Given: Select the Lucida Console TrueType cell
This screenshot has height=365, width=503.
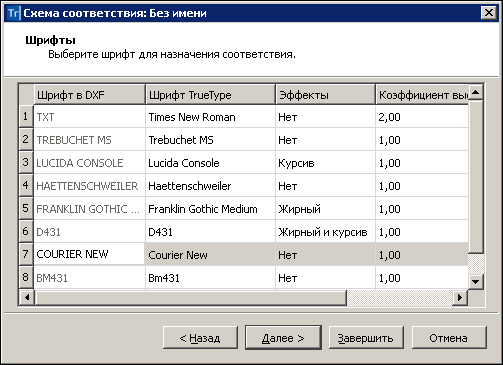Looking at the screenshot, I should 210,163.
